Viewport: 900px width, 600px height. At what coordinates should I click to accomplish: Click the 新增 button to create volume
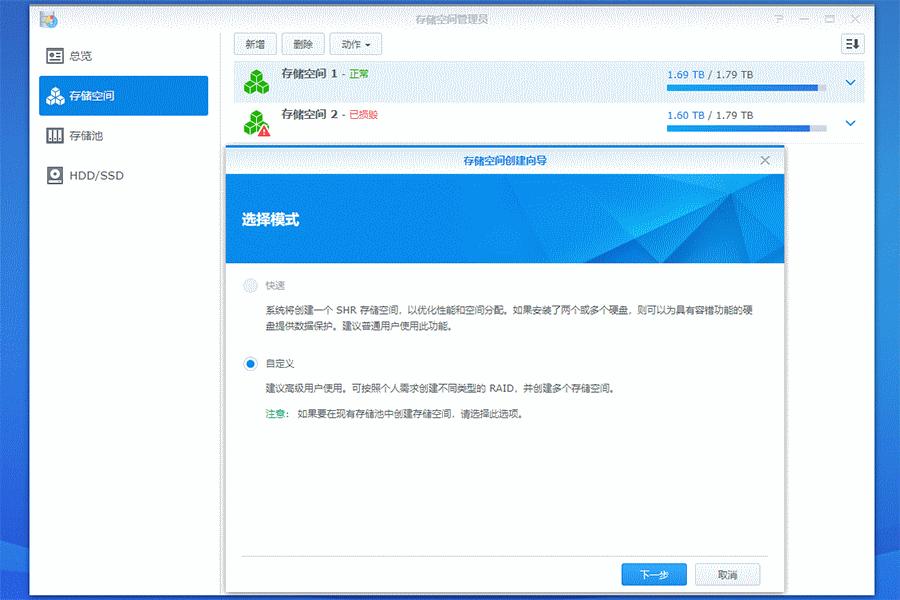[x=254, y=43]
